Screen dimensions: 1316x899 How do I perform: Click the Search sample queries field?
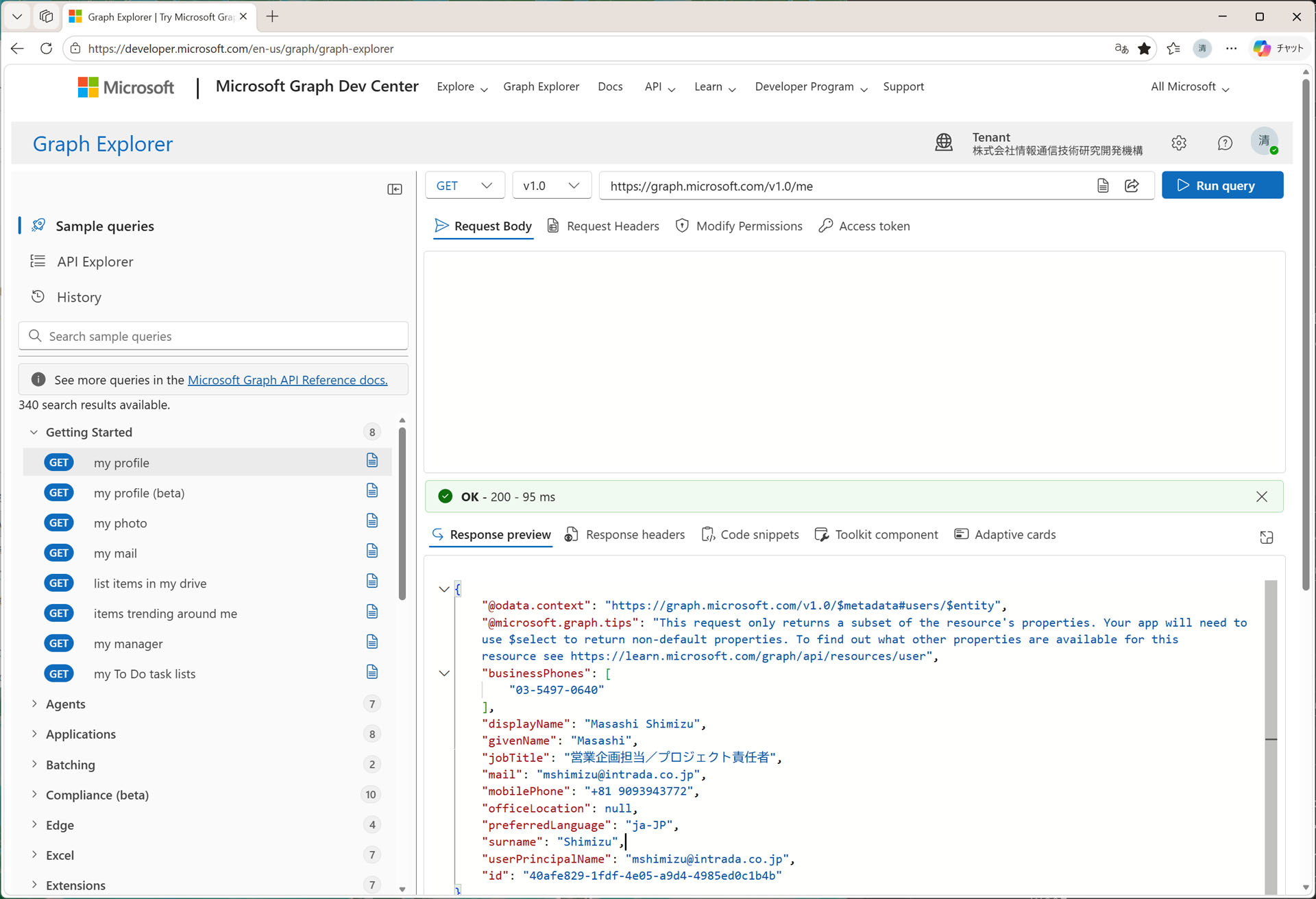[x=213, y=336]
